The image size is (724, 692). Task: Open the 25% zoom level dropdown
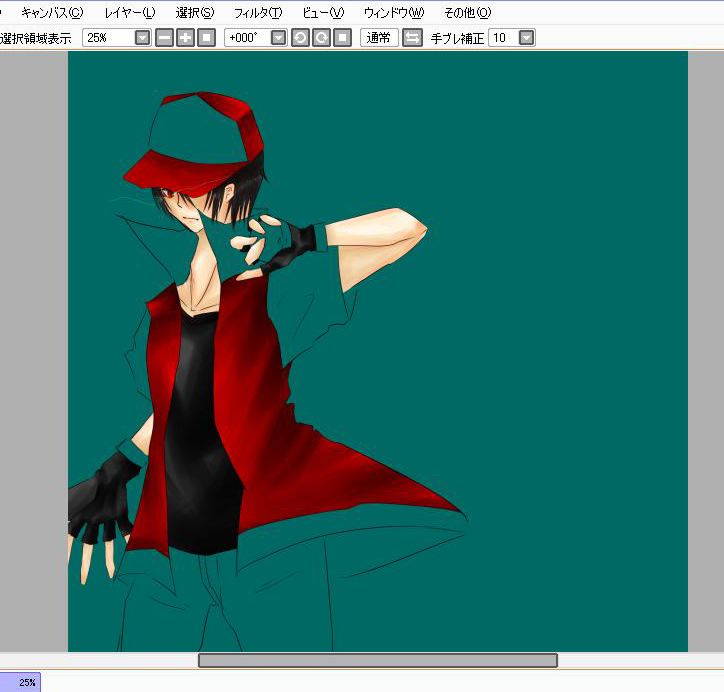141,38
